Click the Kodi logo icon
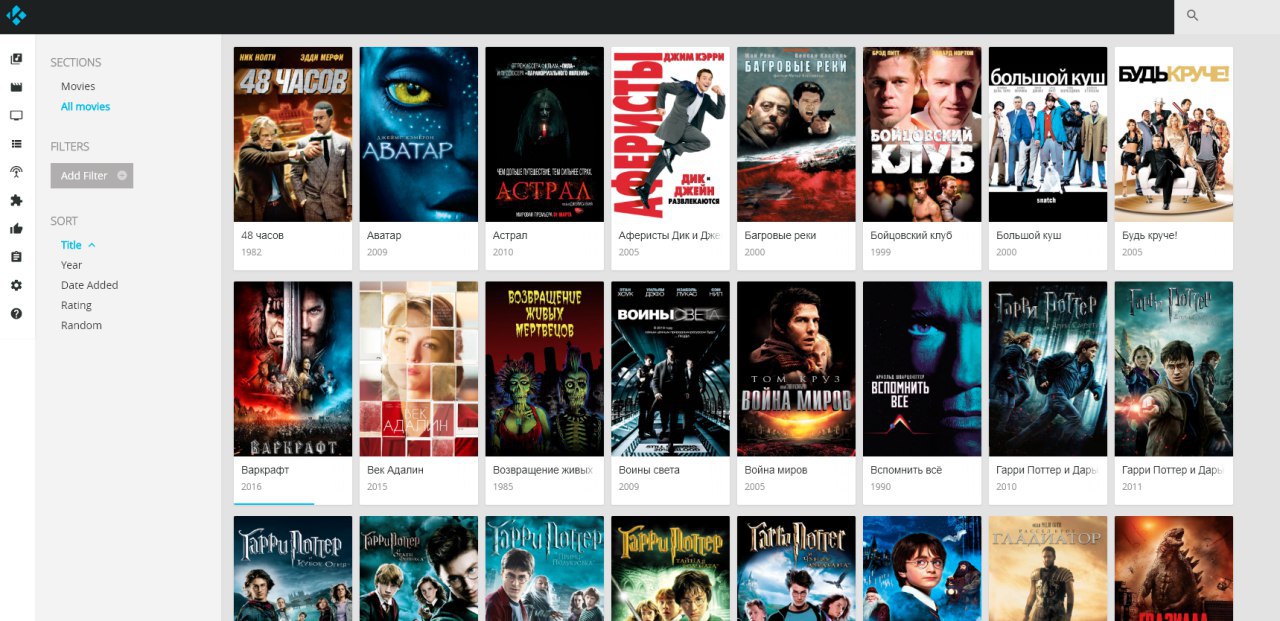 (16, 15)
